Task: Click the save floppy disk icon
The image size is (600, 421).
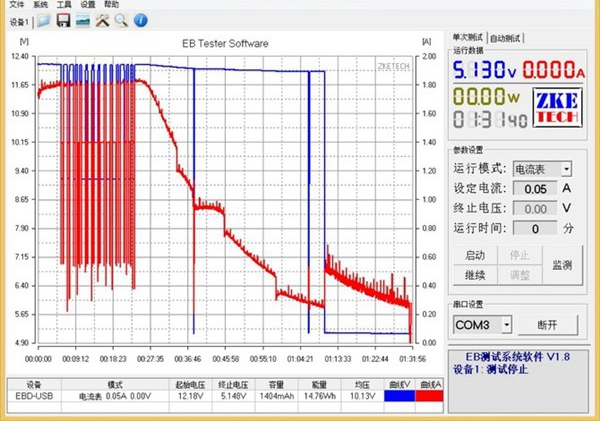Action: click(63, 20)
